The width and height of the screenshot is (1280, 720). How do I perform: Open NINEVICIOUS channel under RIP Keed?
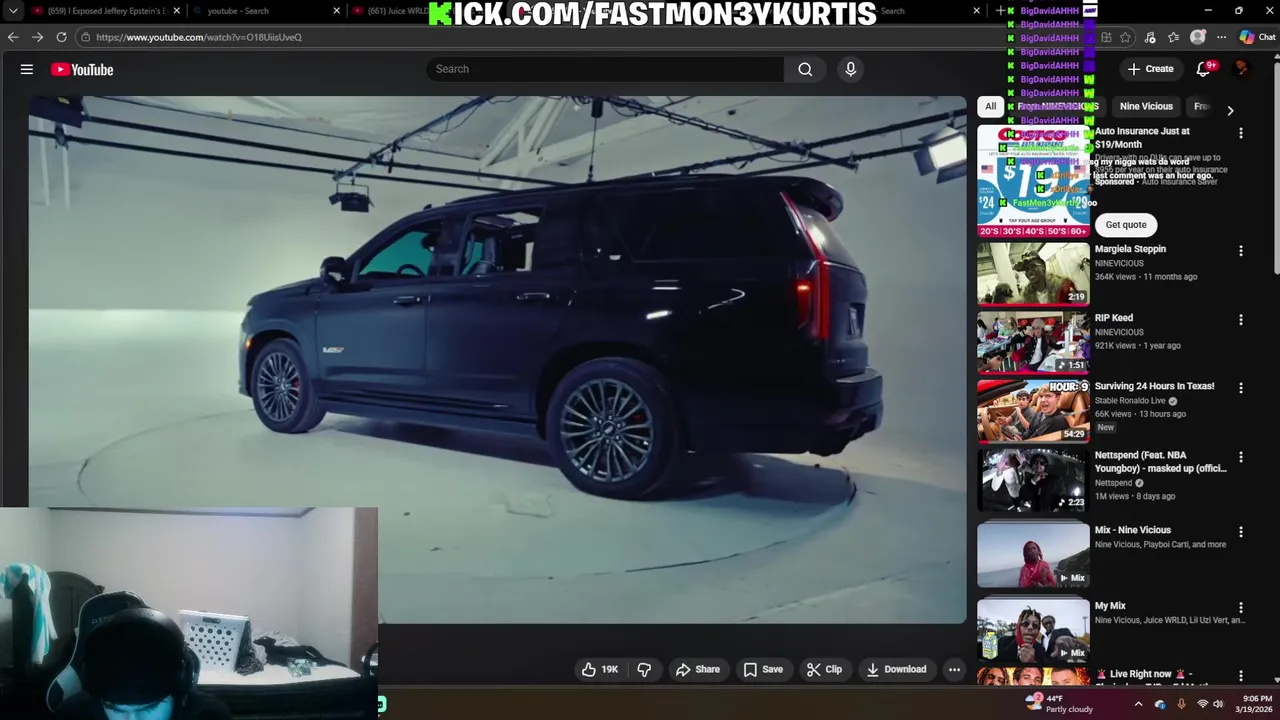click(x=1119, y=332)
